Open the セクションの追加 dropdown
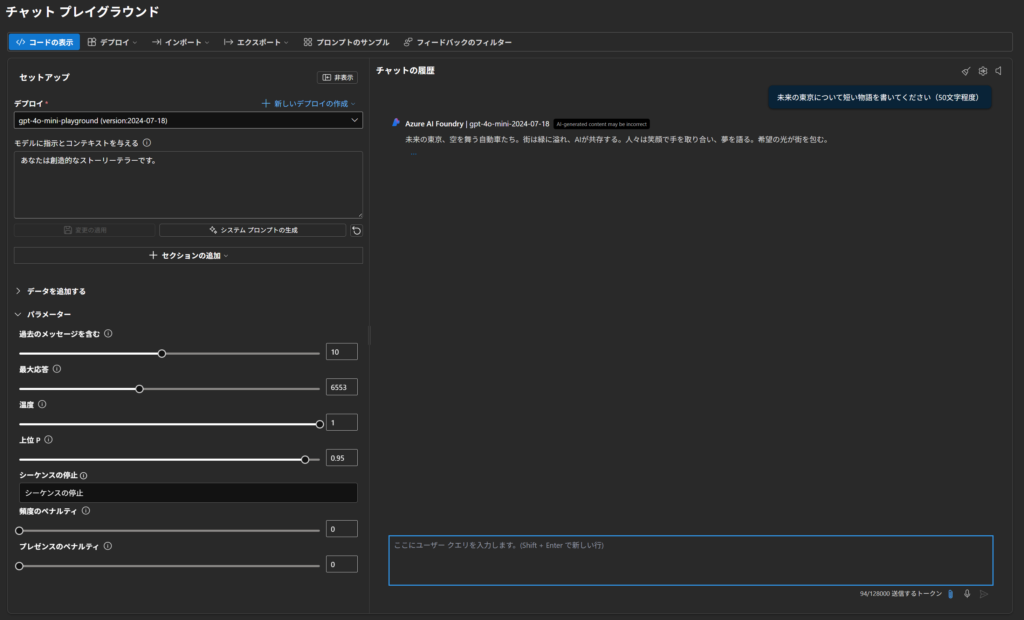Image resolution: width=1024 pixels, height=620 pixels. coord(188,256)
